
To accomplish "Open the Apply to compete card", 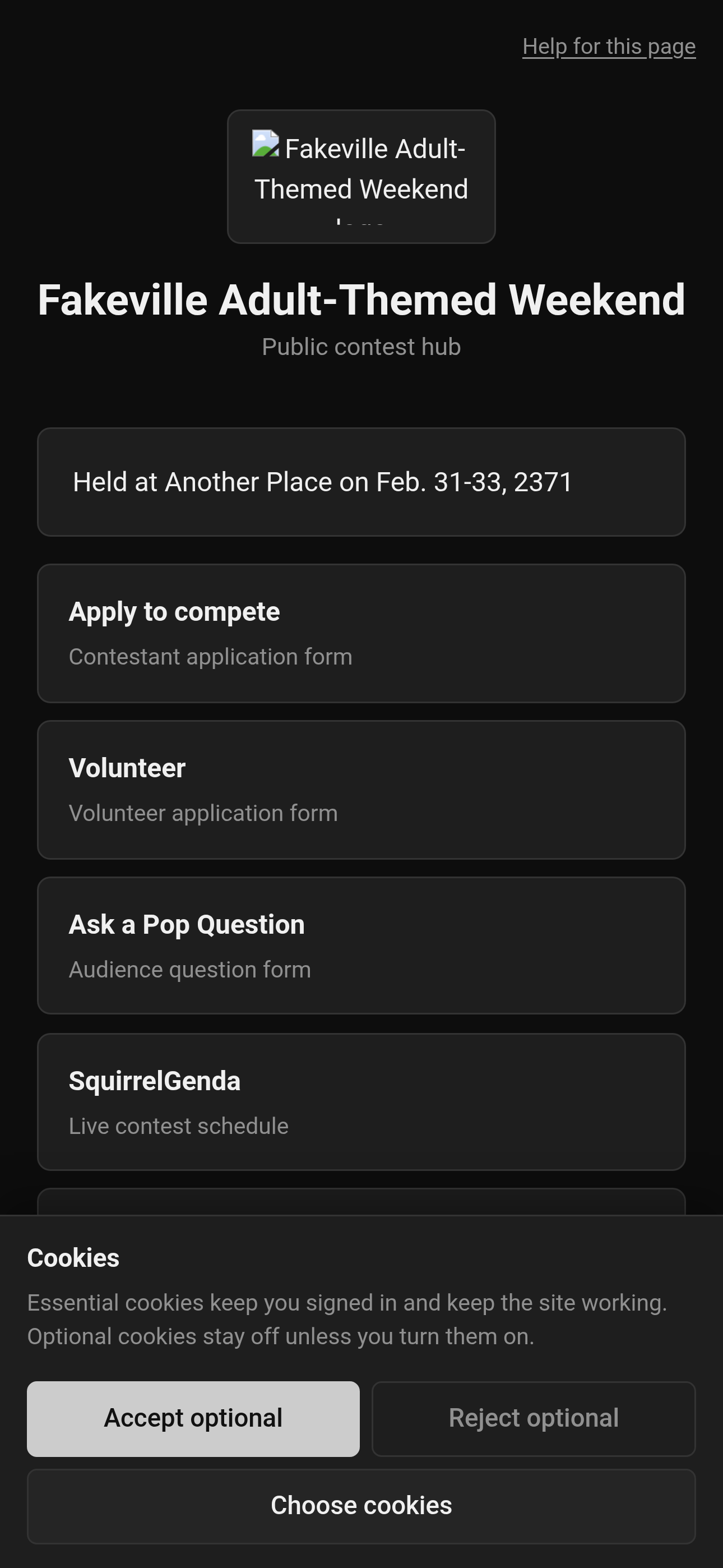I will (x=361, y=634).
